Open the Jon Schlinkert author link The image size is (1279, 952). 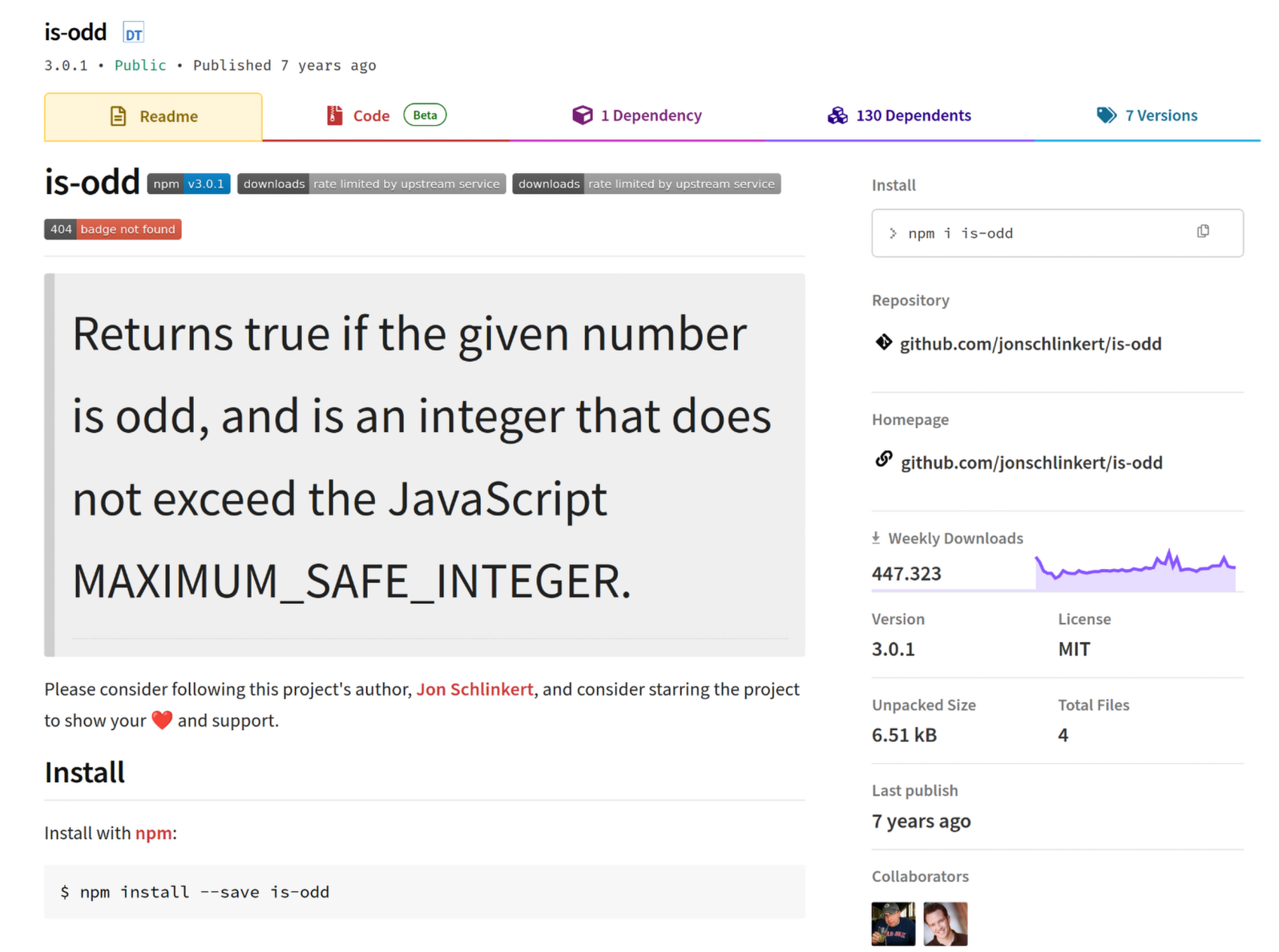(x=474, y=689)
